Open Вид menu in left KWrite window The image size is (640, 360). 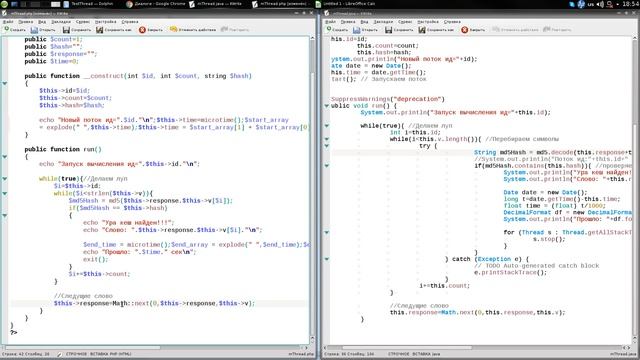tap(42, 22)
